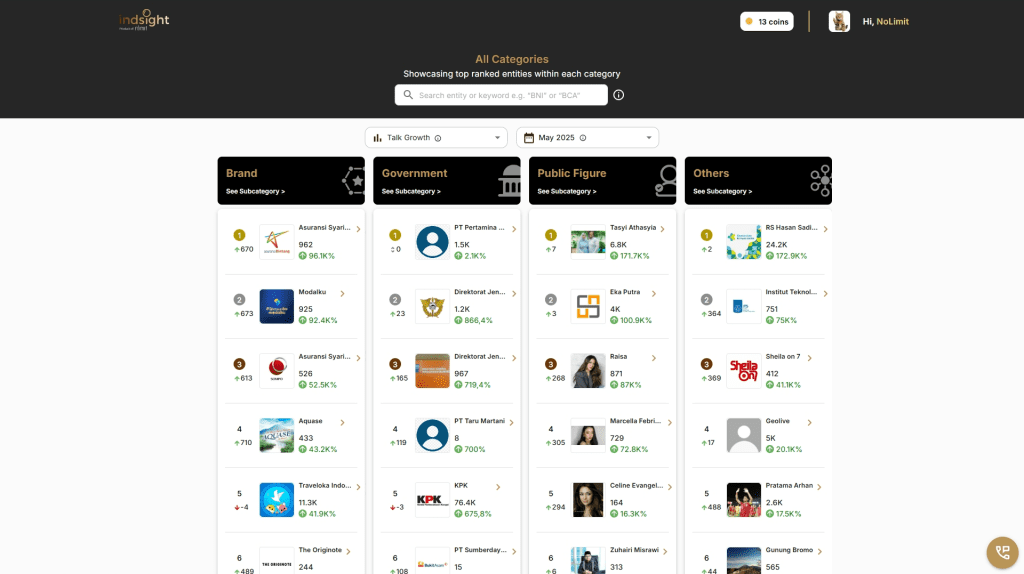
Task: Open See Subcategory under Brand
Action: pos(255,191)
